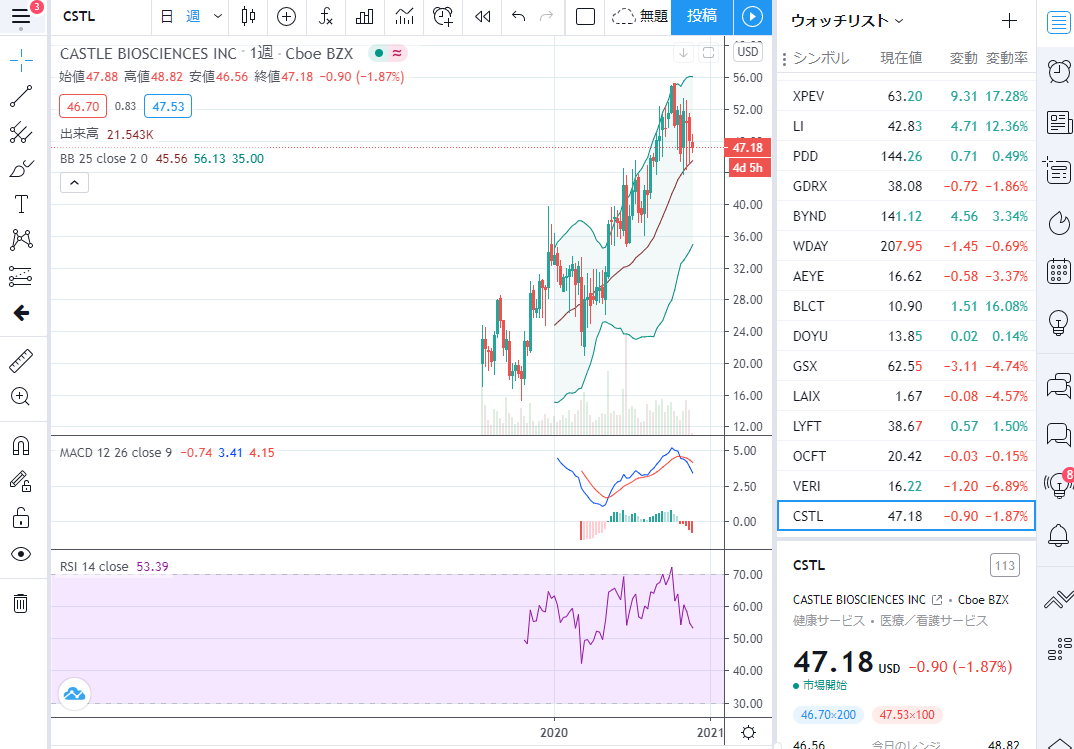Expand the timeframe dropdown chevron

218,16
